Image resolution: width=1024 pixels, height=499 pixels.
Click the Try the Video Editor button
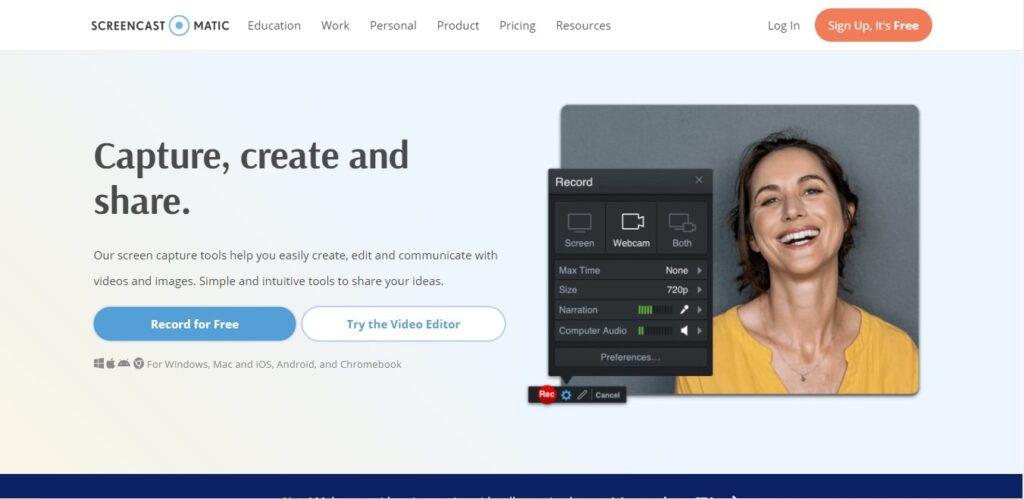[x=403, y=324]
